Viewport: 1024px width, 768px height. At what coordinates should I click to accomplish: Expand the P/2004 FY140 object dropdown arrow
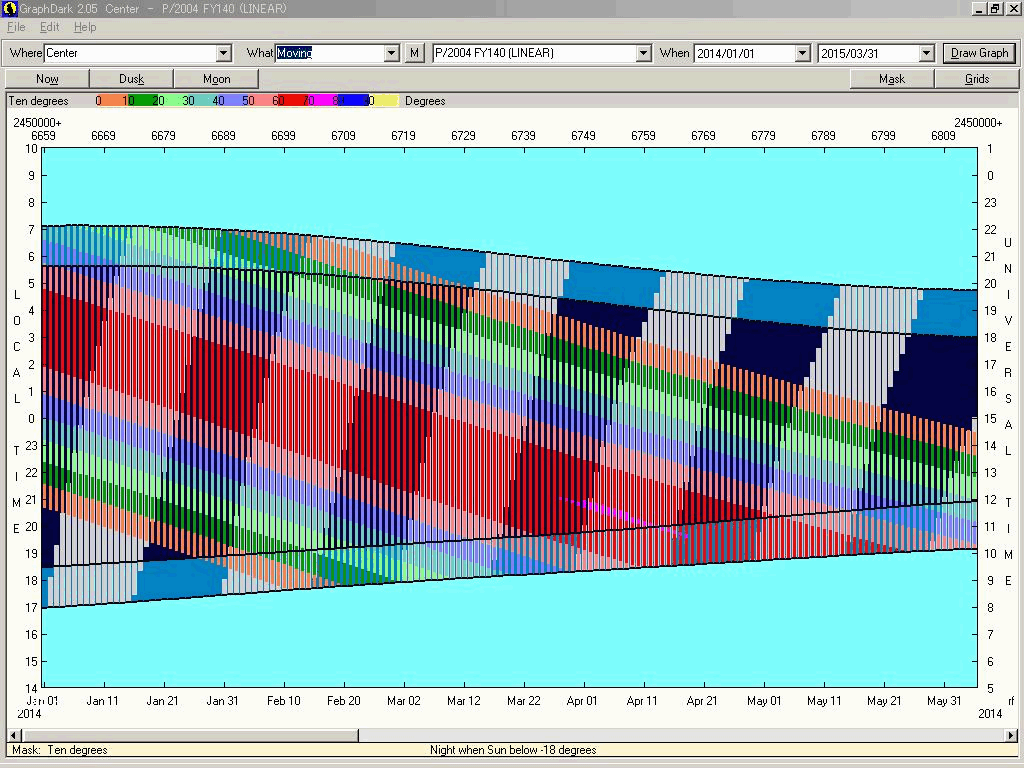point(643,53)
